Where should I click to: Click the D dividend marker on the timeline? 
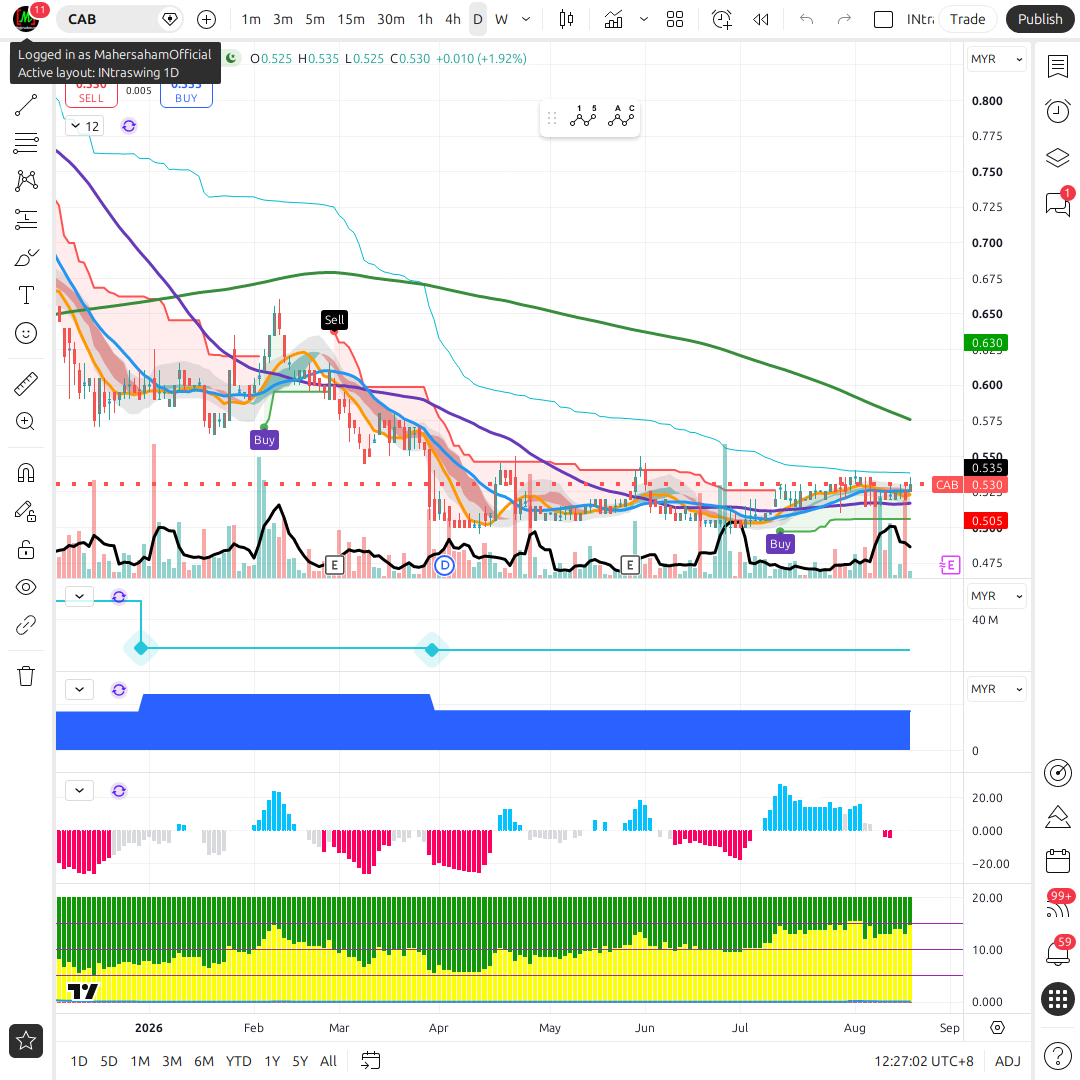(445, 565)
